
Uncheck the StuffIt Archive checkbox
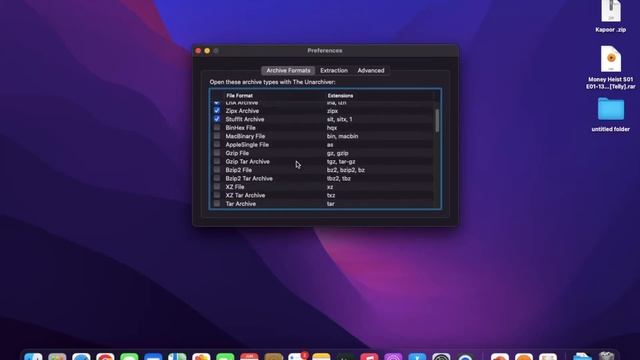[217, 119]
